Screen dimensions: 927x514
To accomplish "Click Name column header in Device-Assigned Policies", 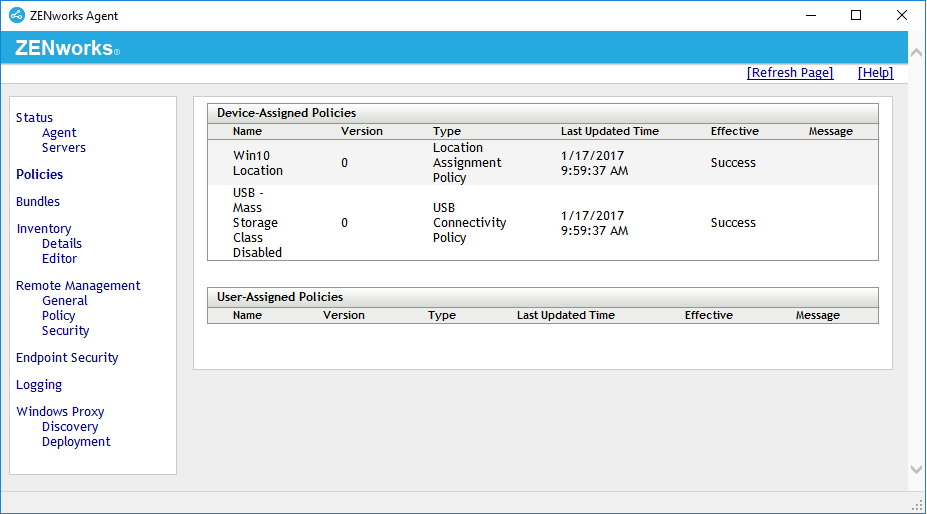I will coord(247,131).
